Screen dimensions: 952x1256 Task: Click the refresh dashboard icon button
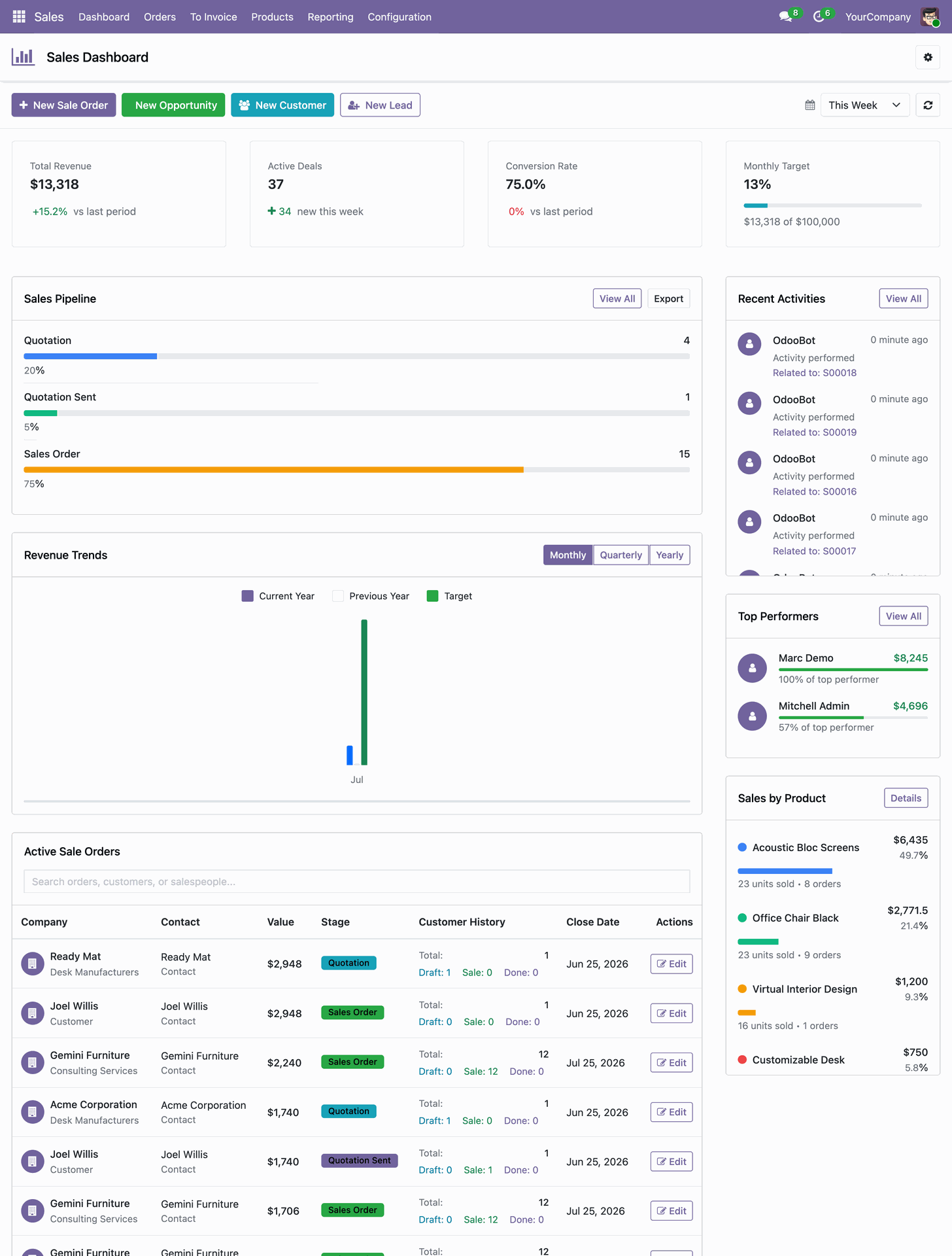coord(928,105)
